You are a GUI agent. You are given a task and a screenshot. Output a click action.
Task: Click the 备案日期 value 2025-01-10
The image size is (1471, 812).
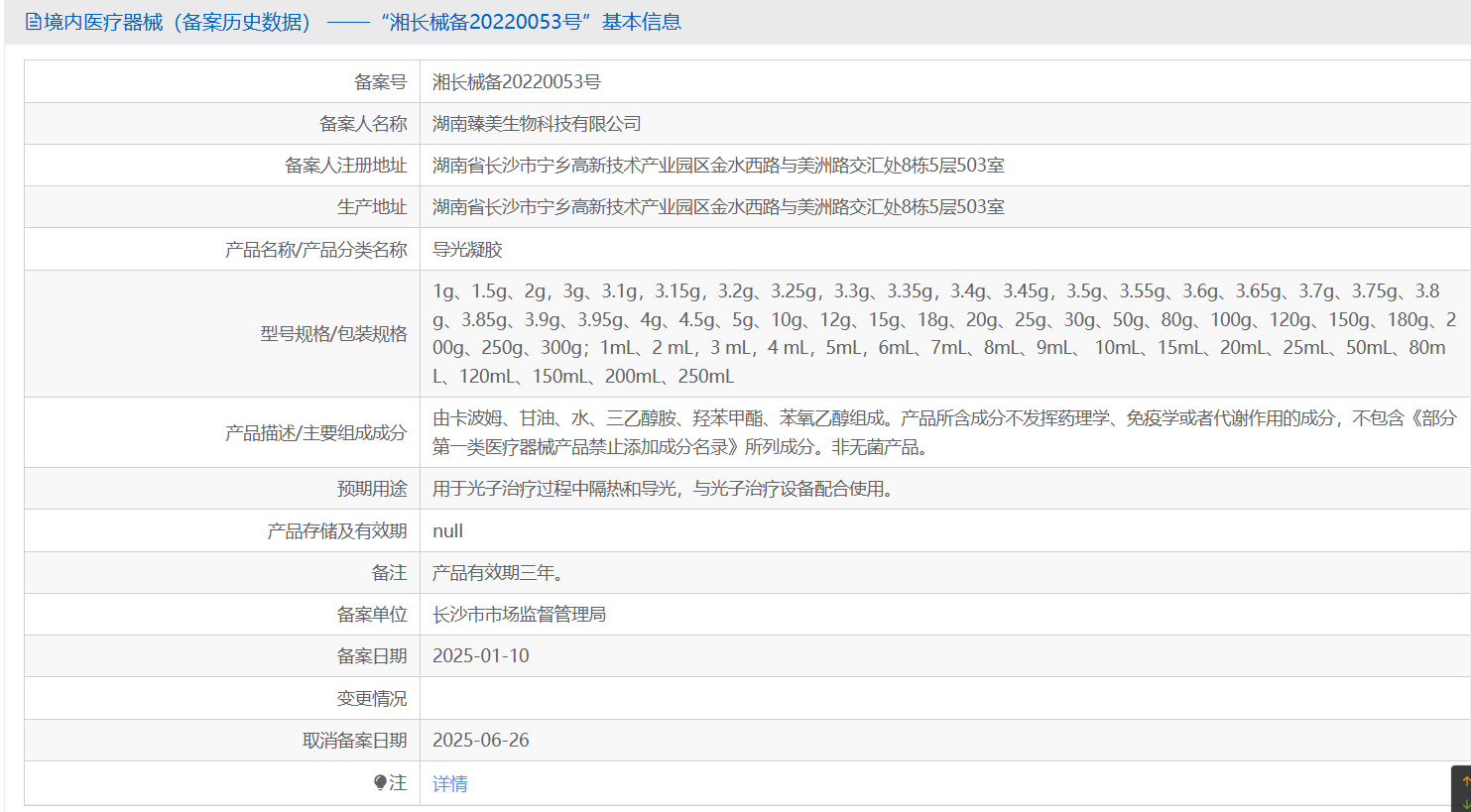tap(481, 656)
